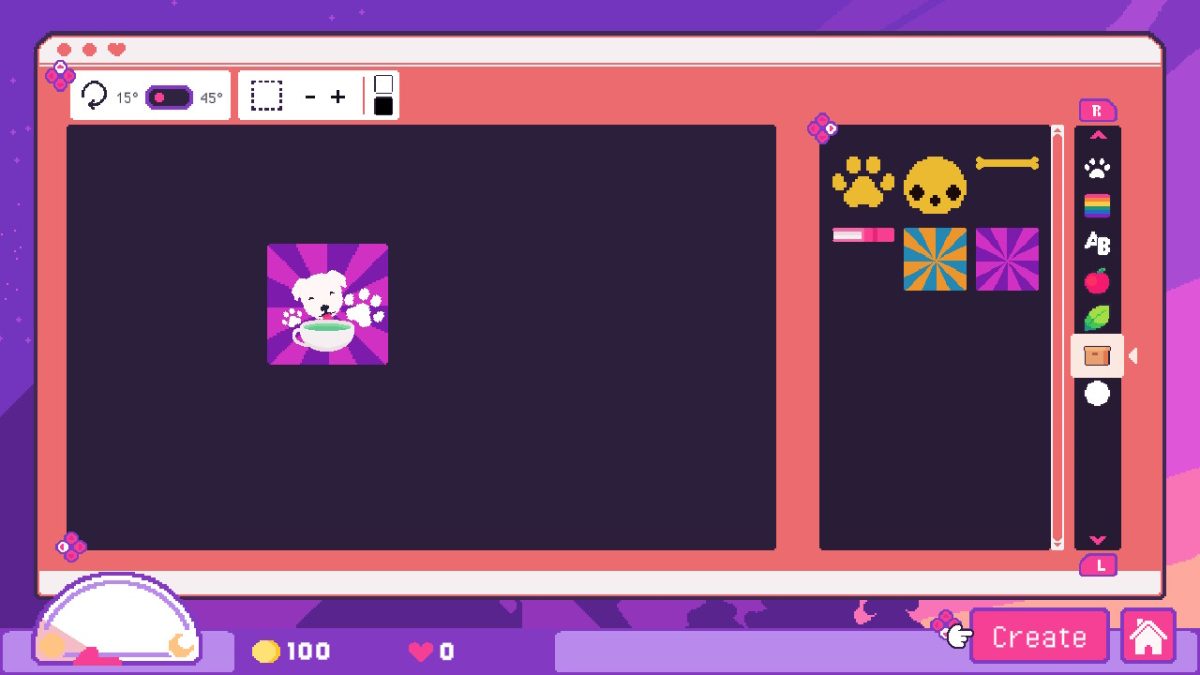
Task: Select the white color square
Action: click(383, 84)
